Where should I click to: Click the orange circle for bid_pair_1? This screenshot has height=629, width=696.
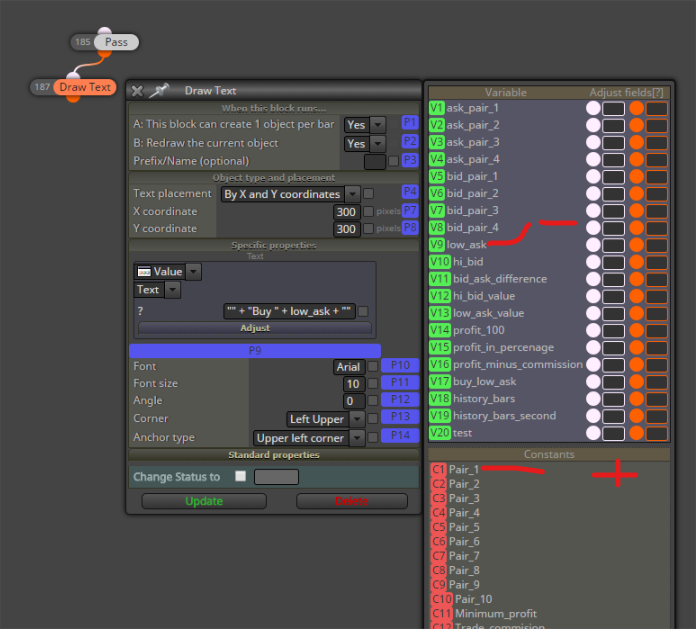(636, 177)
